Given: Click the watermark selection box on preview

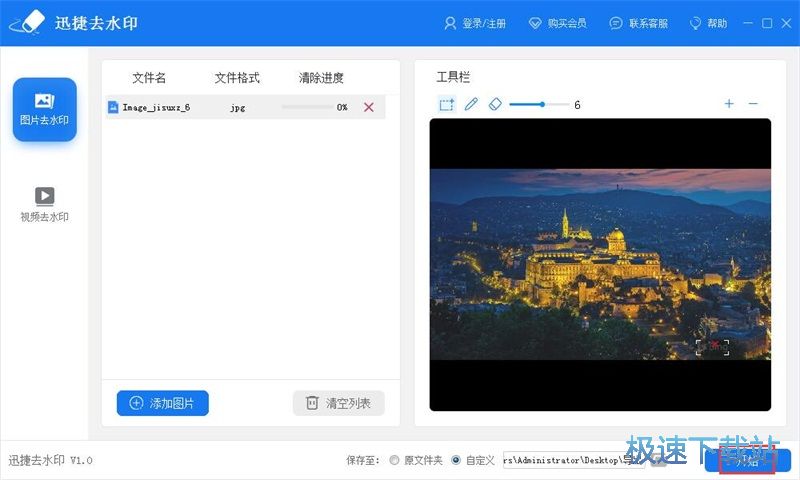Looking at the screenshot, I should (x=712, y=347).
